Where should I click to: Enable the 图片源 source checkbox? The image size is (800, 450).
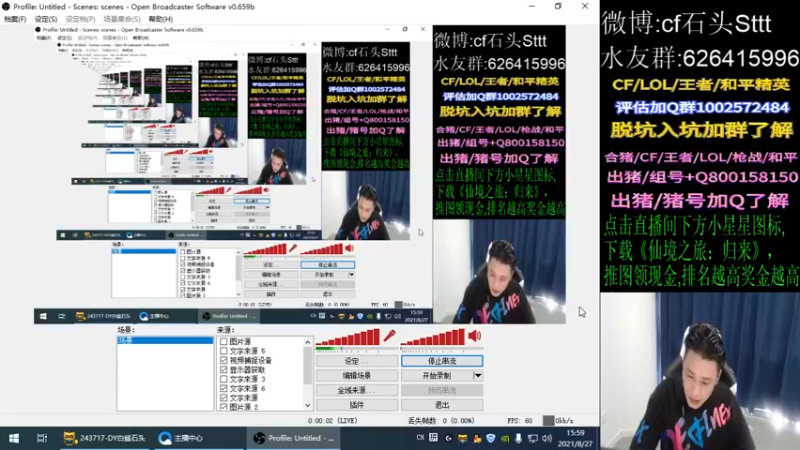coord(223,341)
